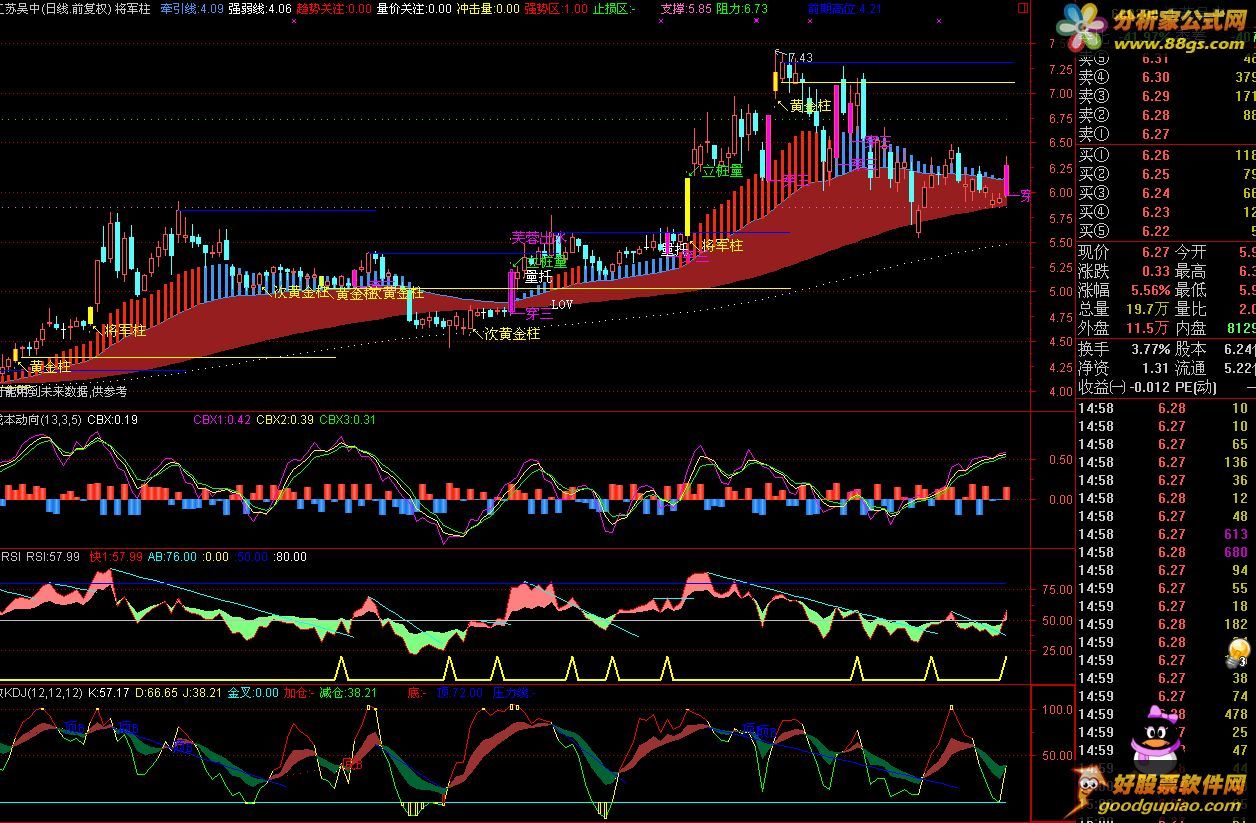Click the RSI:57.99 indicator value

point(53,557)
